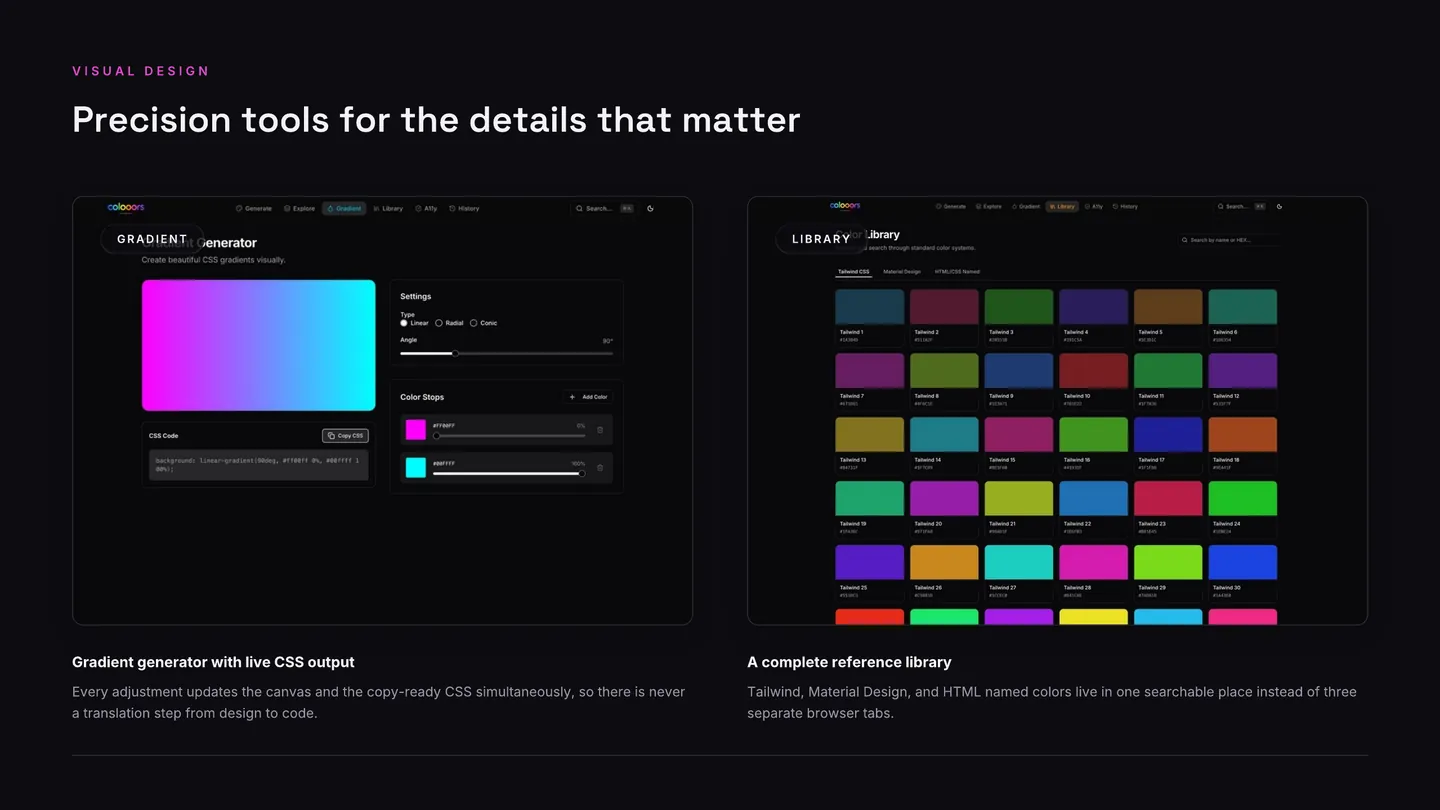Viewport: 1440px width, 810px height.
Task: Select the Conic gradient type
Action: [x=484, y=323]
